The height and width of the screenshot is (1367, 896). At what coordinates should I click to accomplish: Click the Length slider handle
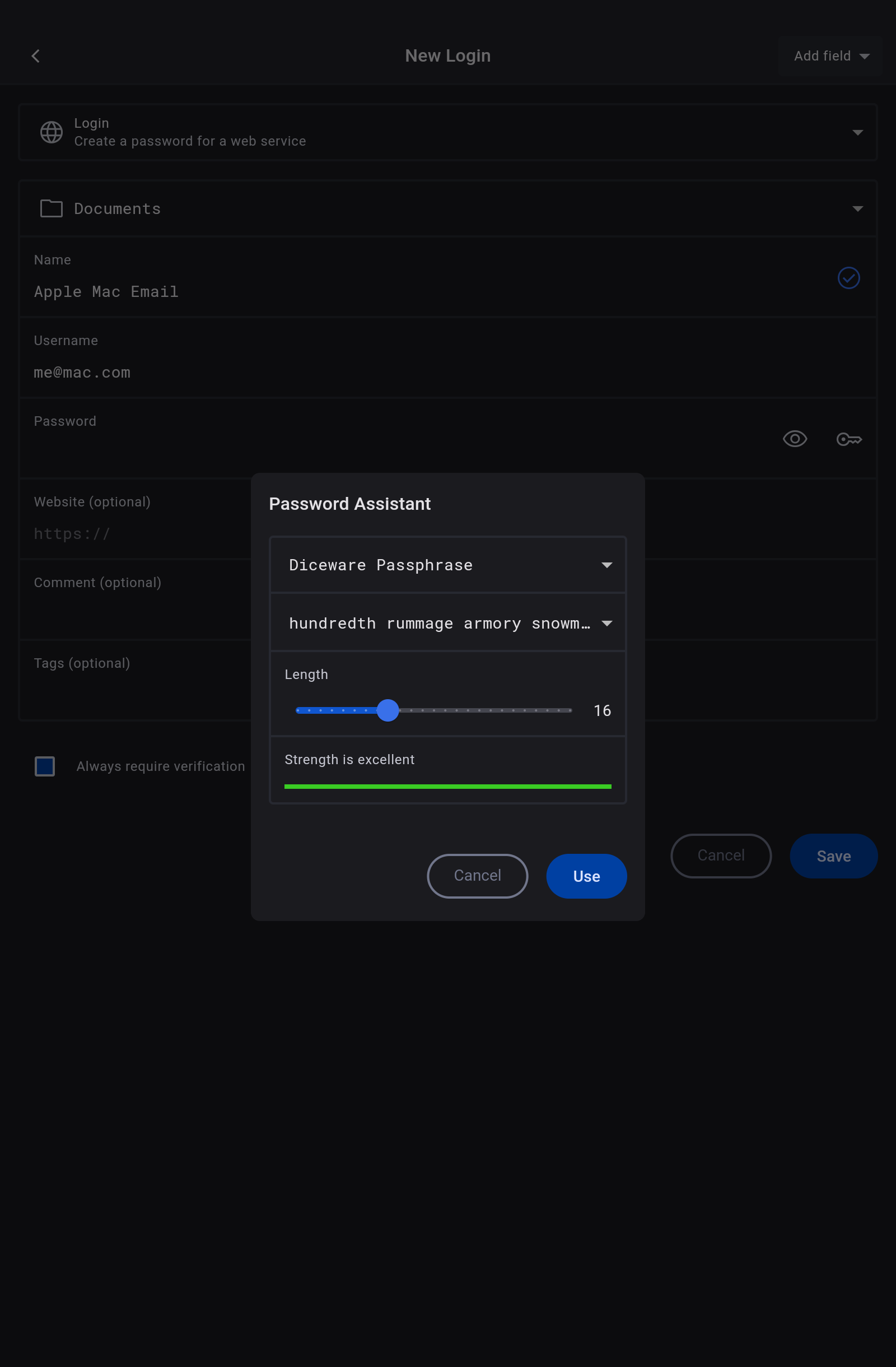pos(388,710)
